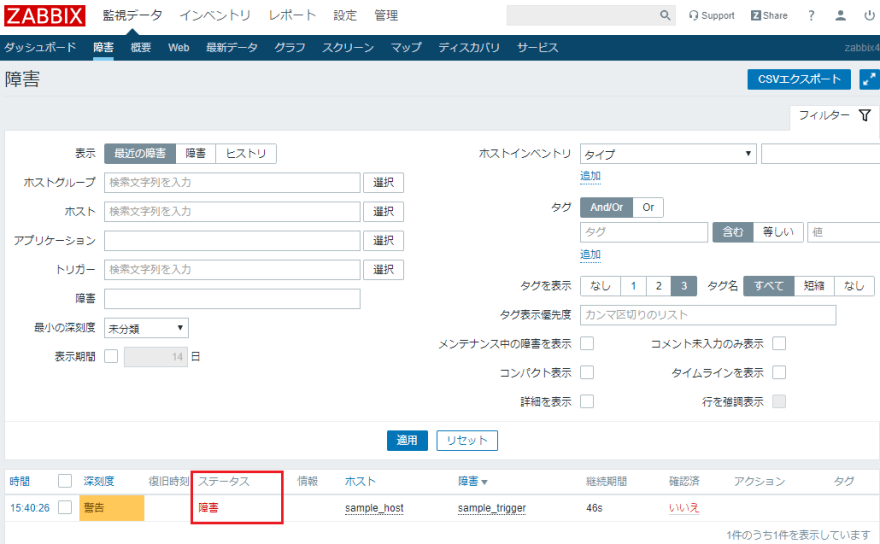Open the 設定 top menu
The image size is (880, 544).
pos(345,15)
